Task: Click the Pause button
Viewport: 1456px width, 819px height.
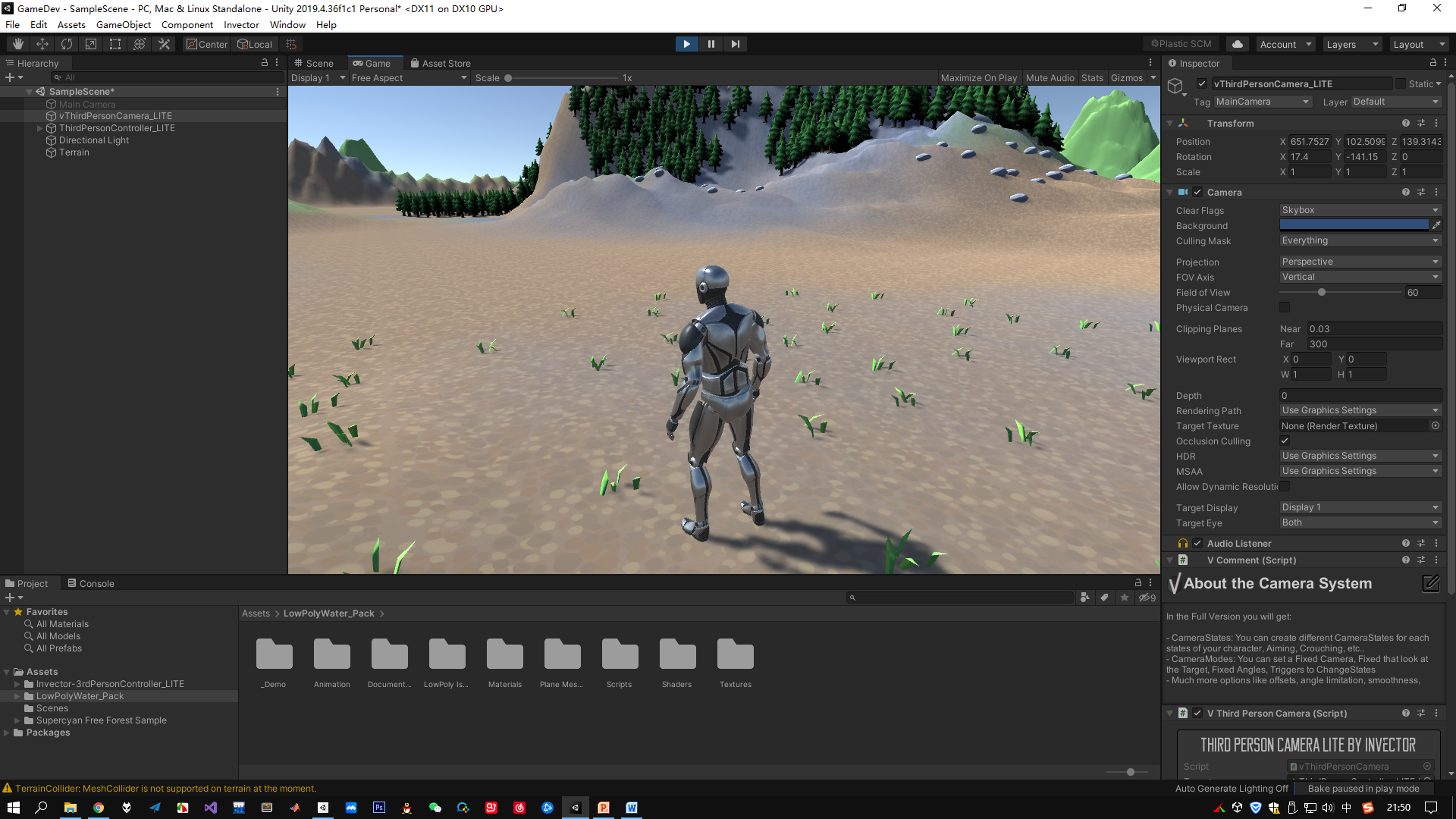Action: (x=711, y=44)
